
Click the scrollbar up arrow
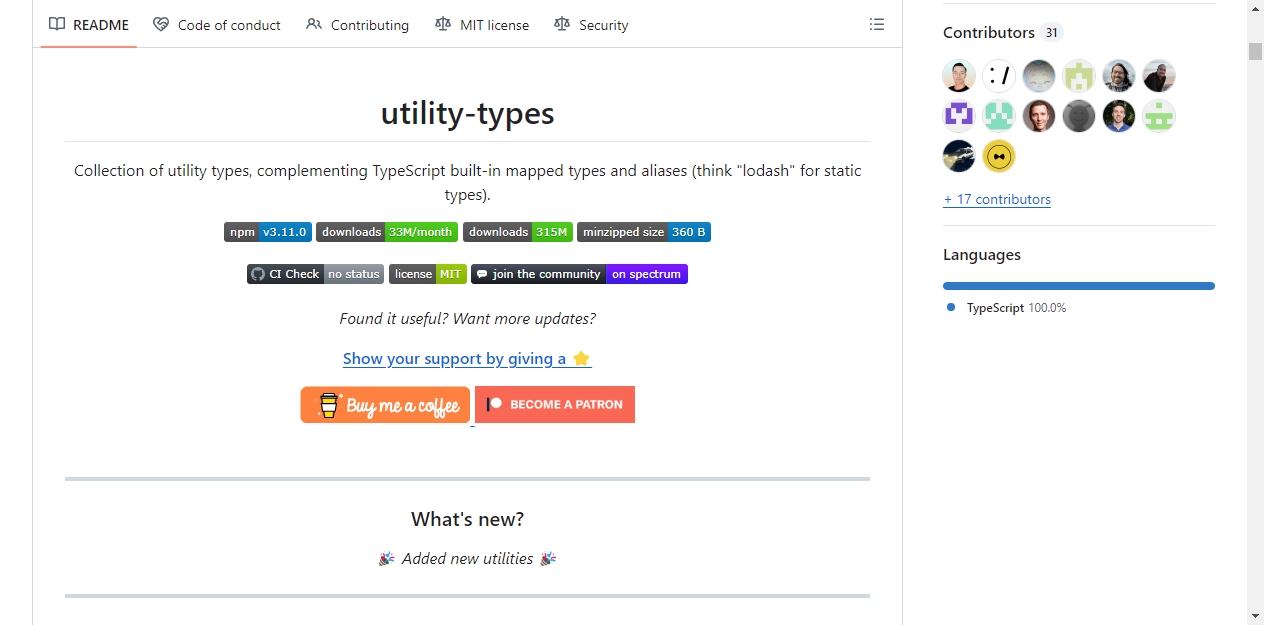point(1255,9)
